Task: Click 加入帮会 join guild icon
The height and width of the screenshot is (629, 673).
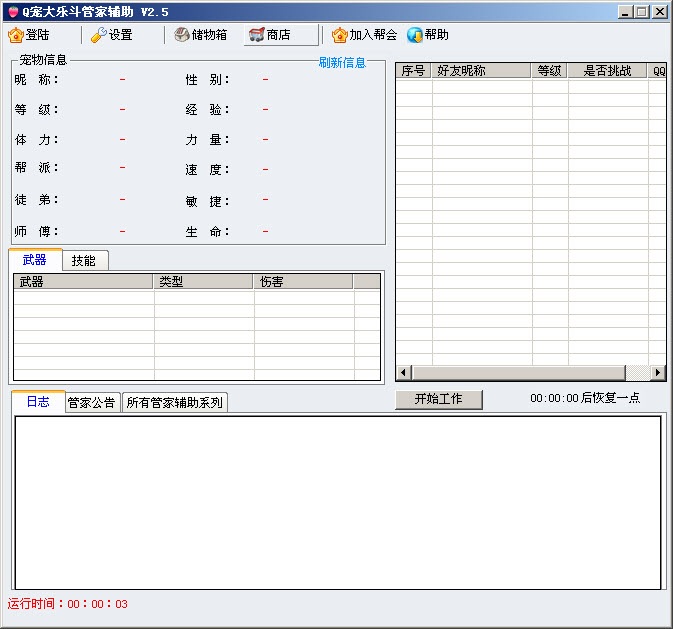Action: tap(340, 35)
